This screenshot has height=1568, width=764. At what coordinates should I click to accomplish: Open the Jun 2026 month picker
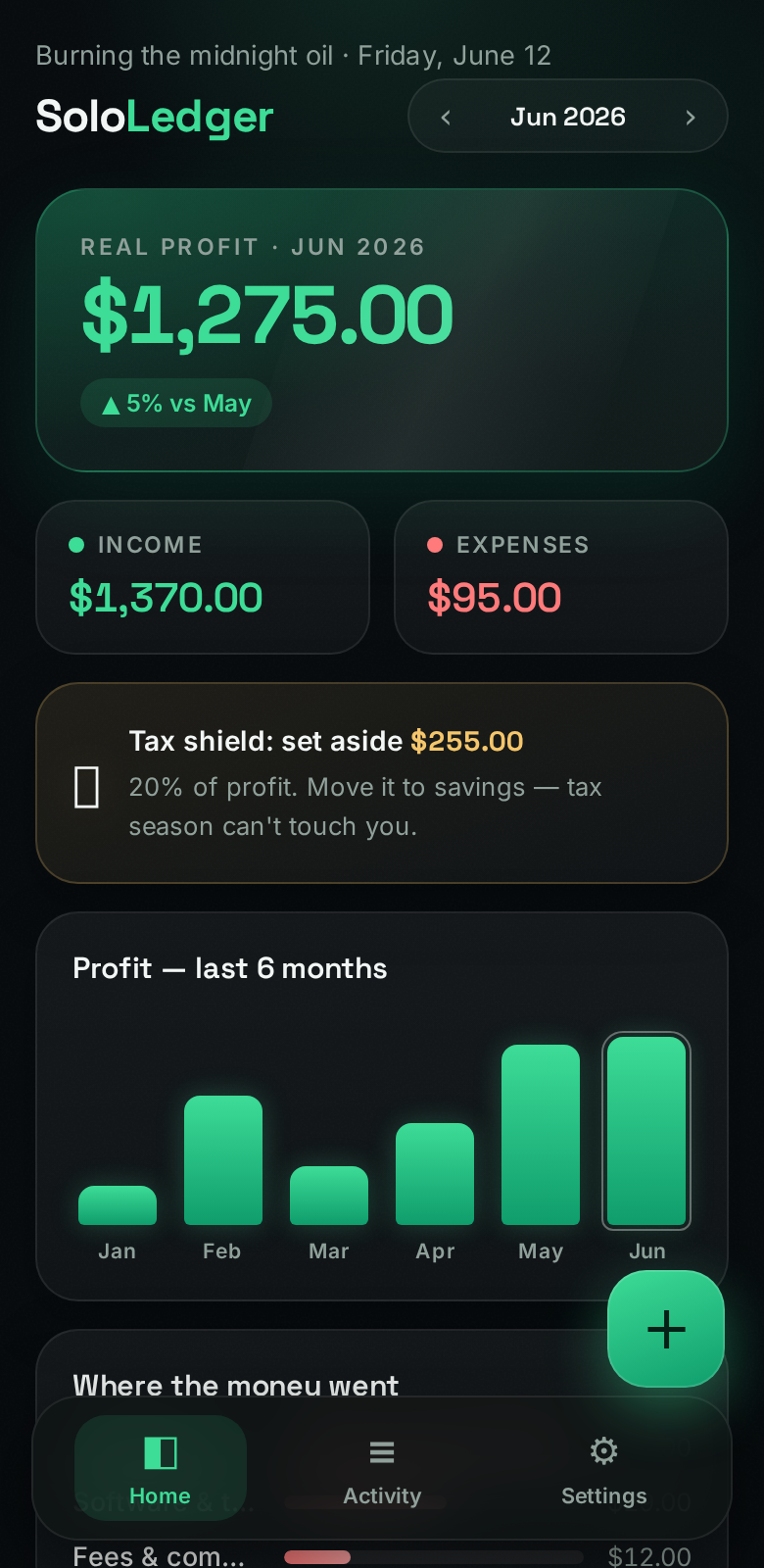click(x=568, y=117)
